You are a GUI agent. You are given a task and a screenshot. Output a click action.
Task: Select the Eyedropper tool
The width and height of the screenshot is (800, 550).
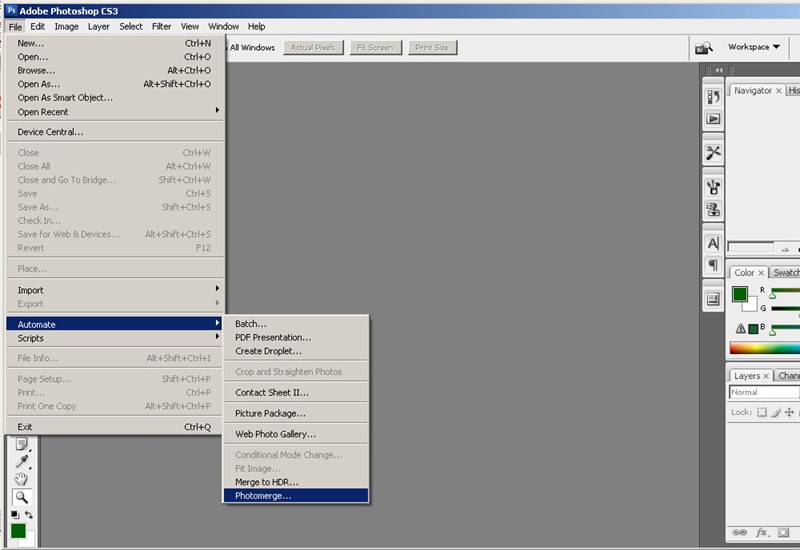(x=21, y=462)
